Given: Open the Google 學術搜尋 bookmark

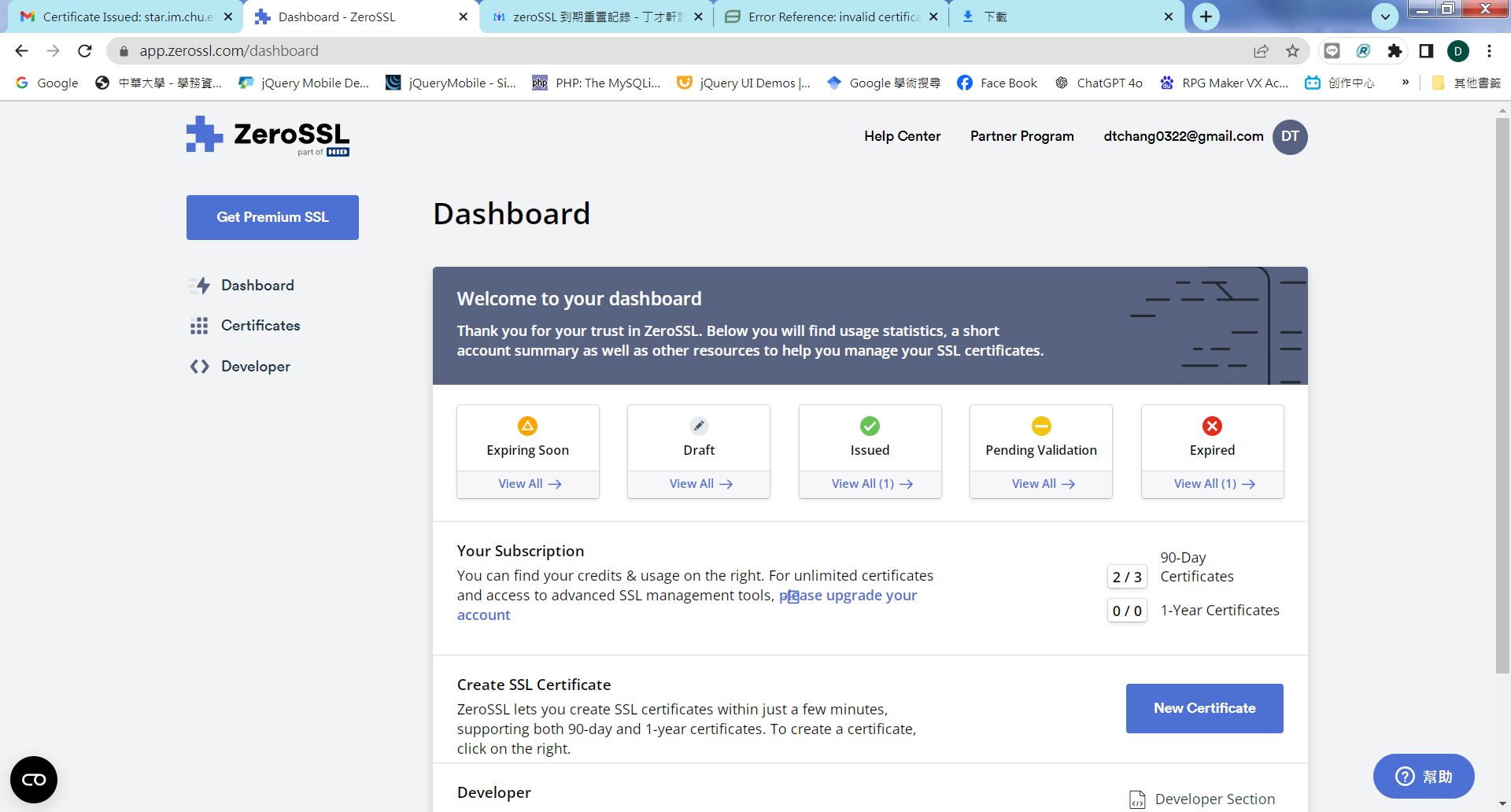Looking at the screenshot, I should coord(884,83).
